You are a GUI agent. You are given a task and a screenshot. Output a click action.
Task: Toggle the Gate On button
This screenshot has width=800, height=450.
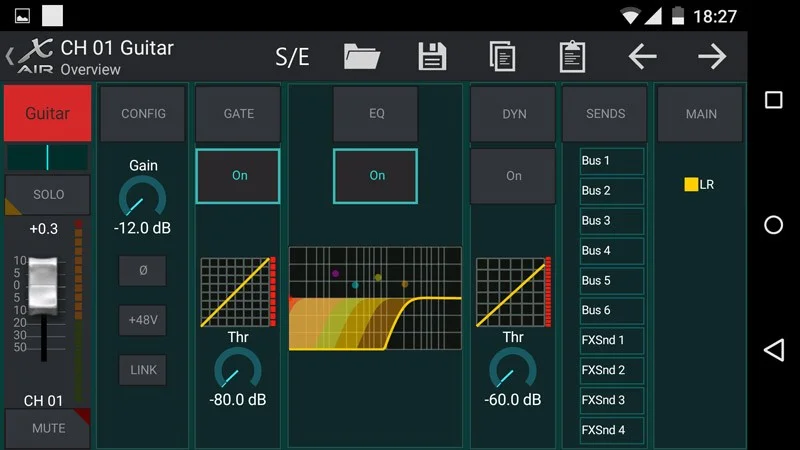239,176
